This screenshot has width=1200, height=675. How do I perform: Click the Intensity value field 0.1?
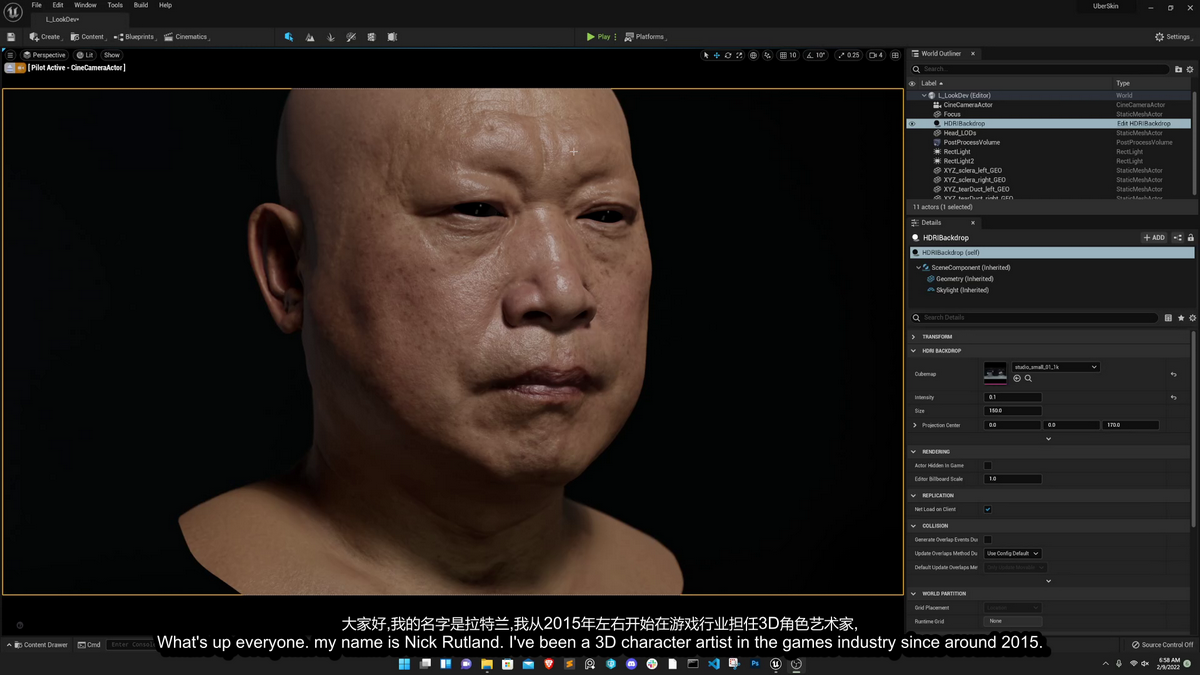tap(1013, 397)
